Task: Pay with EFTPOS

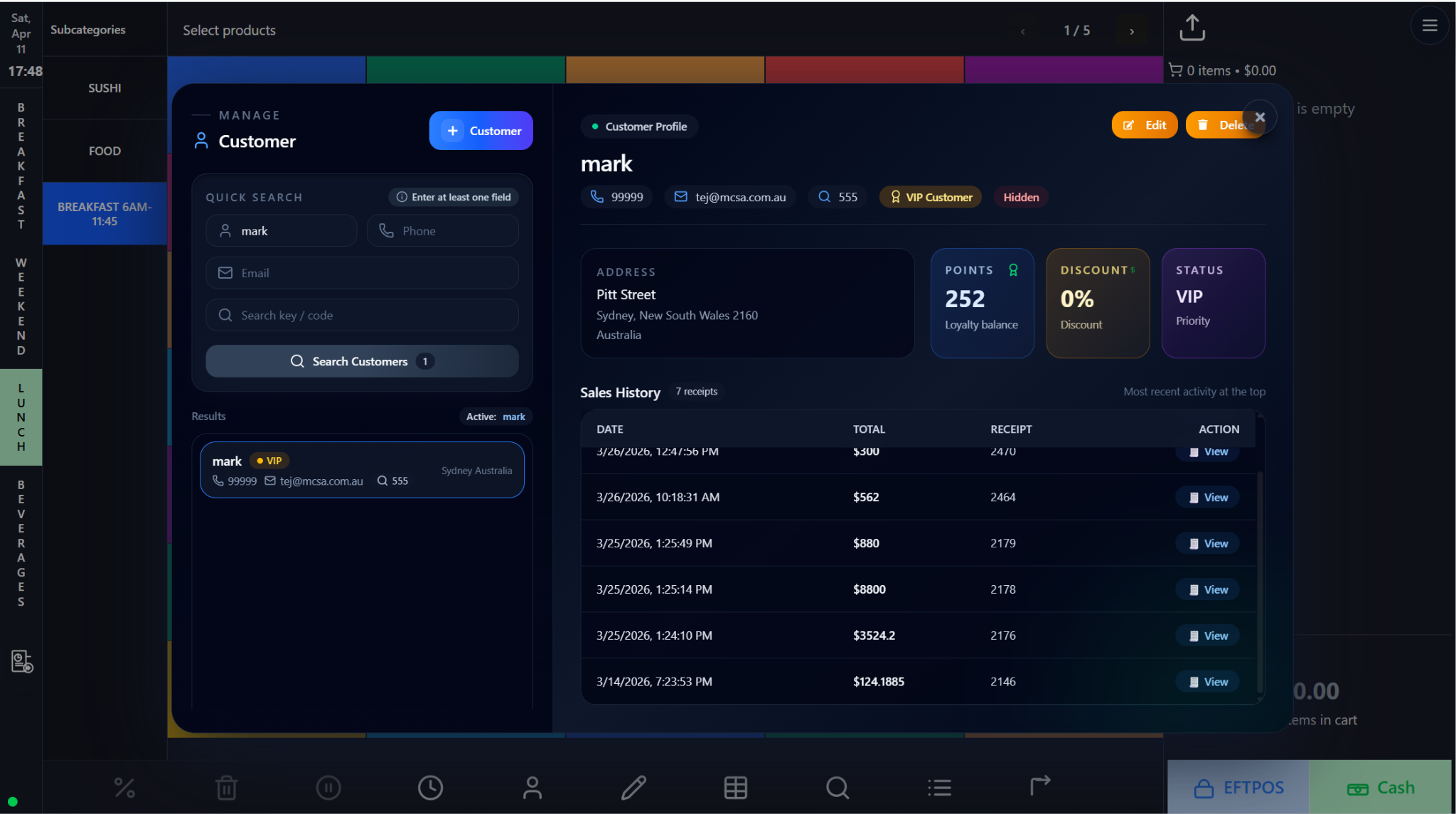Action: pos(1238,787)
